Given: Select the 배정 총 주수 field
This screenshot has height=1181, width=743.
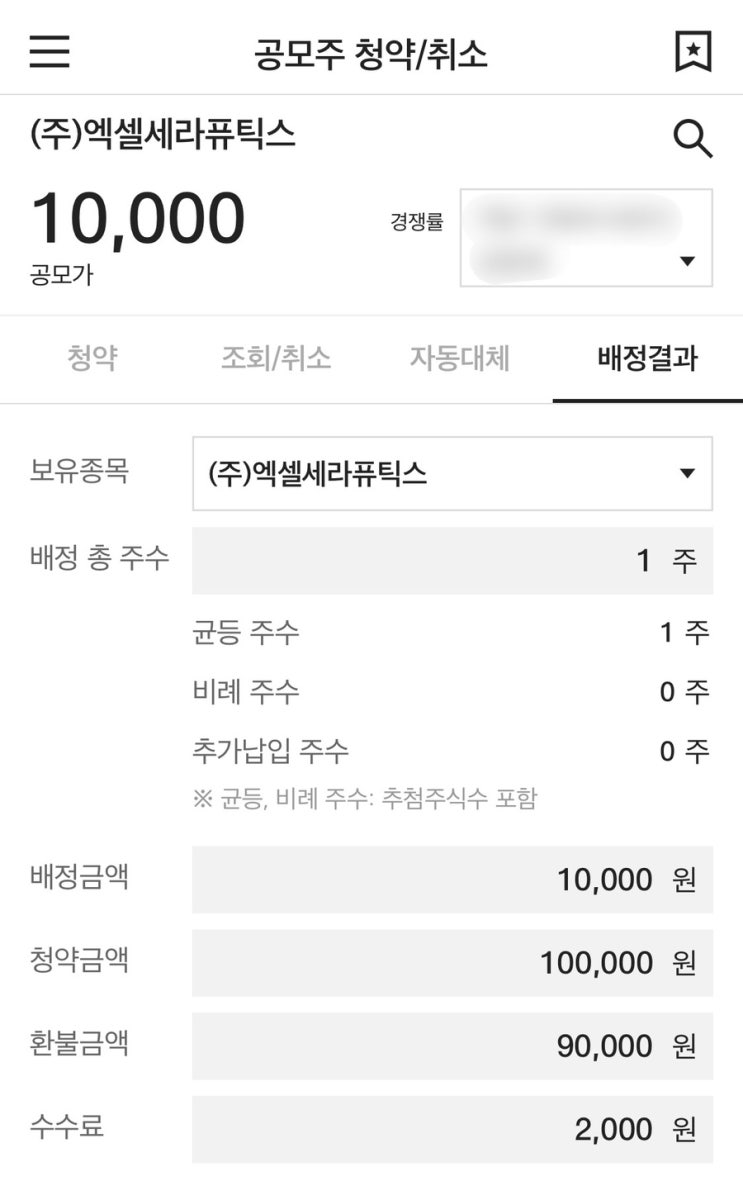Looking at the screenshot, I should click(452, 560).
